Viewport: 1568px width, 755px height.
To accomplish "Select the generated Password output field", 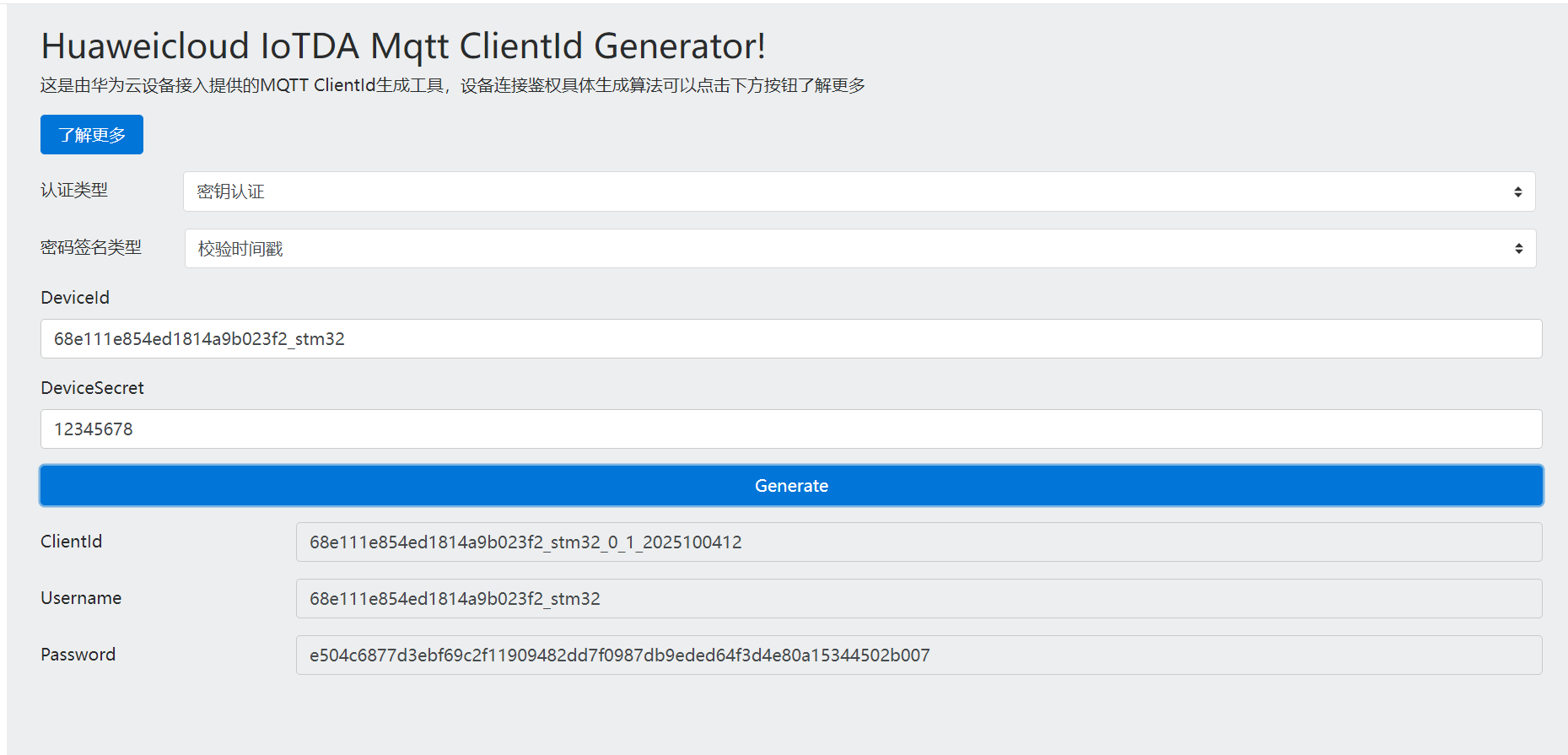I will (x=919, y=655).
